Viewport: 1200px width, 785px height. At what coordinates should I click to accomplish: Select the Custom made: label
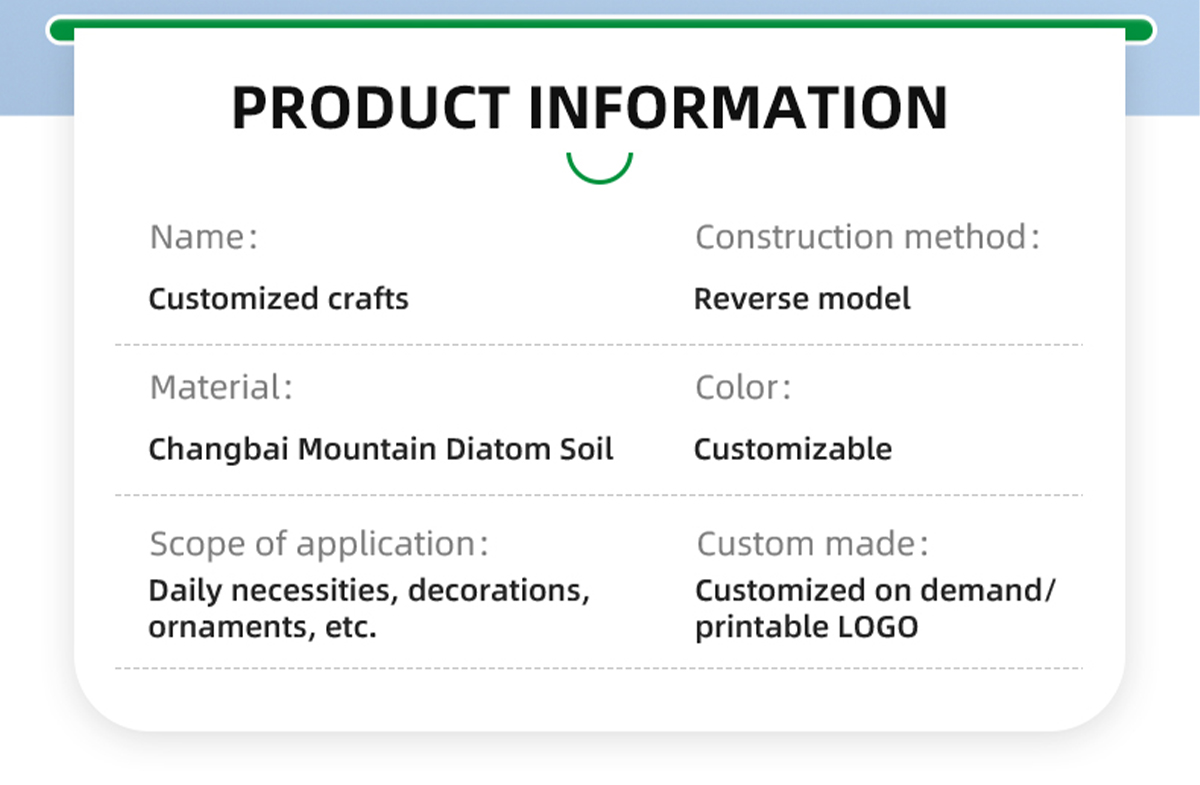pyautogui.click(x=812, y=545)
